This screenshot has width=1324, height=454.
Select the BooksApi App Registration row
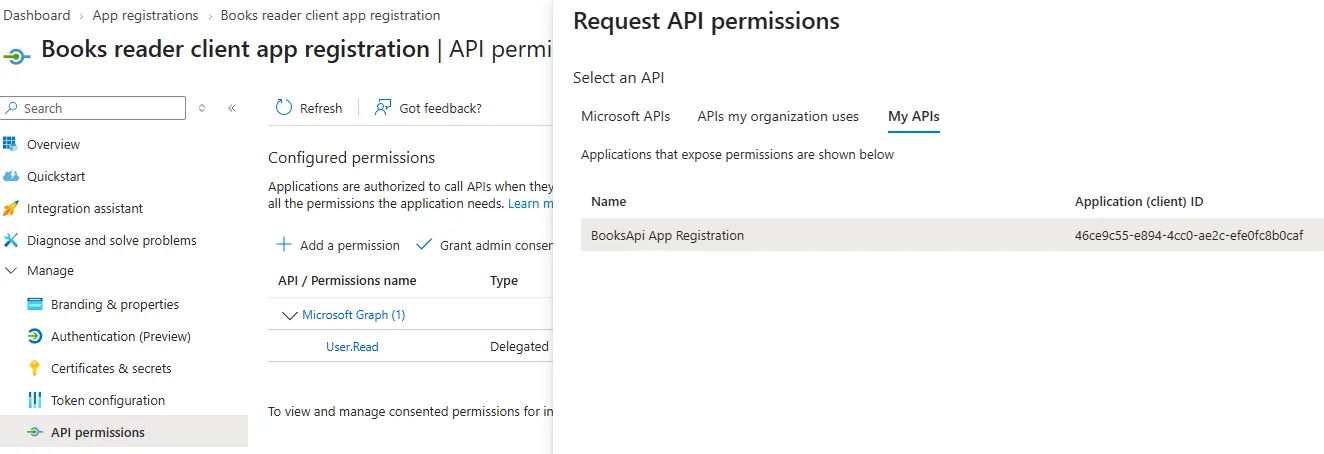[x=952, y=235]
